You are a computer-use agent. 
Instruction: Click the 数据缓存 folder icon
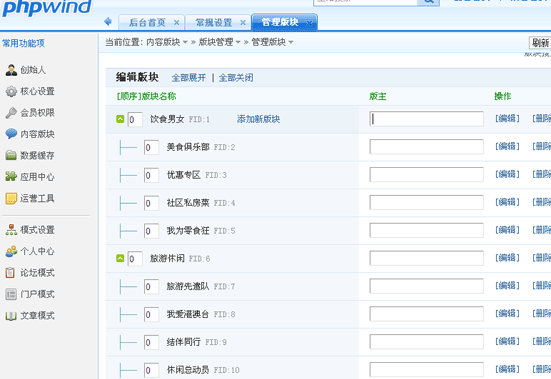[x=11, y=155]
